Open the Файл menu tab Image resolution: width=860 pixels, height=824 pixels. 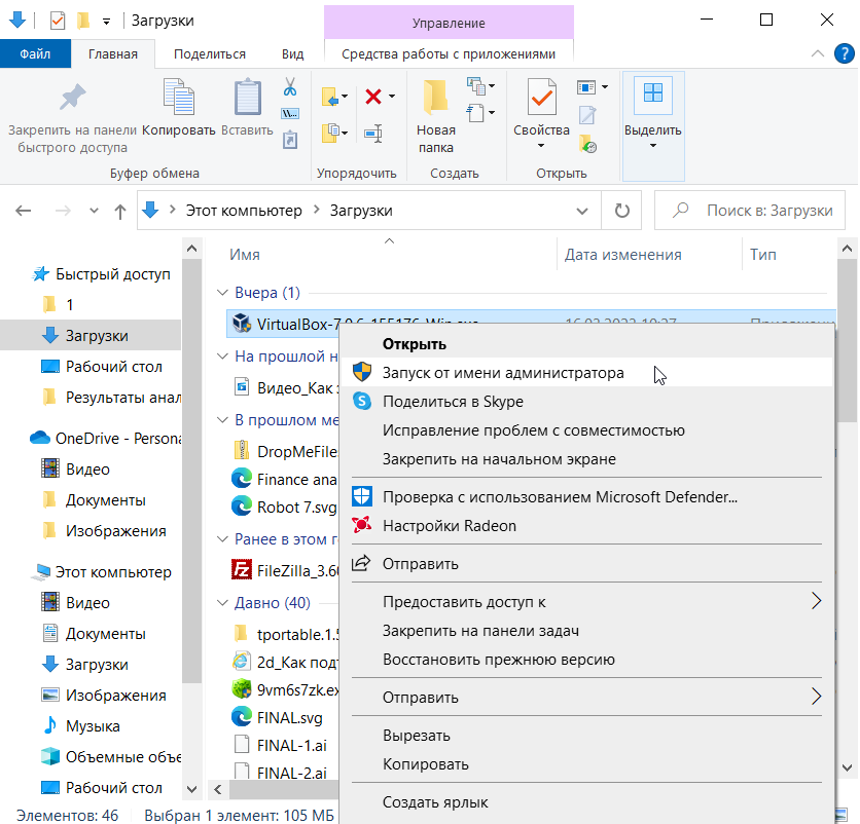[x=36, y=54]
